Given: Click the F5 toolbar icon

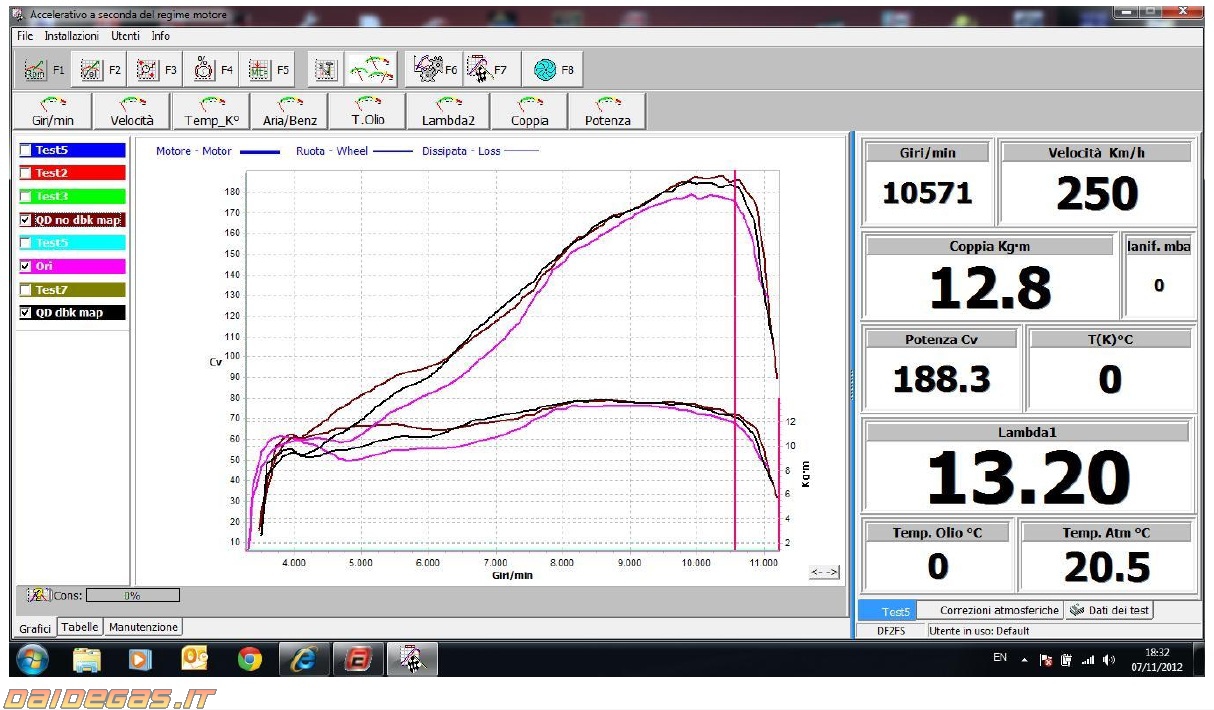Looking at the screenshot, I should 268,70.
